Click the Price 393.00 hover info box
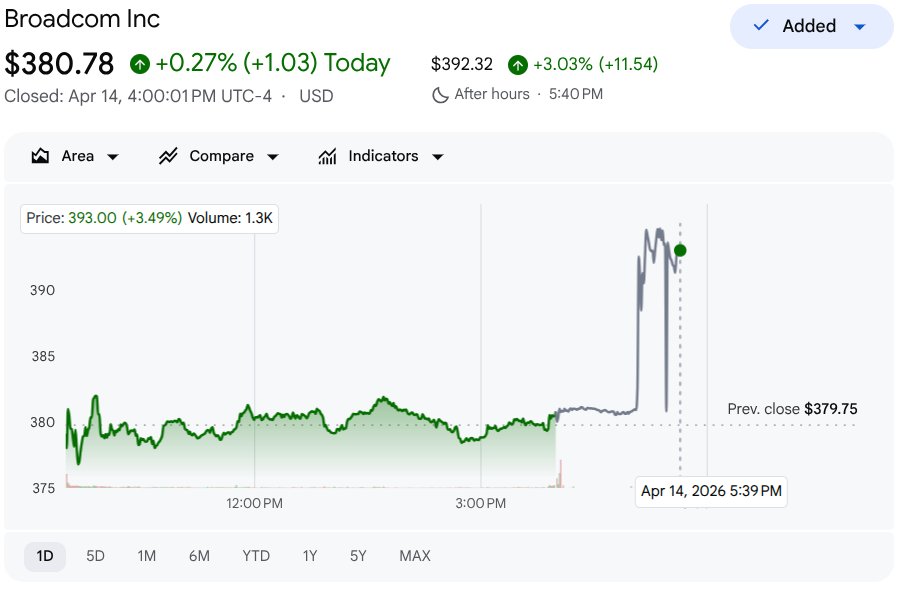Viewport: 903px width, 597px height. tap(150, 218)
